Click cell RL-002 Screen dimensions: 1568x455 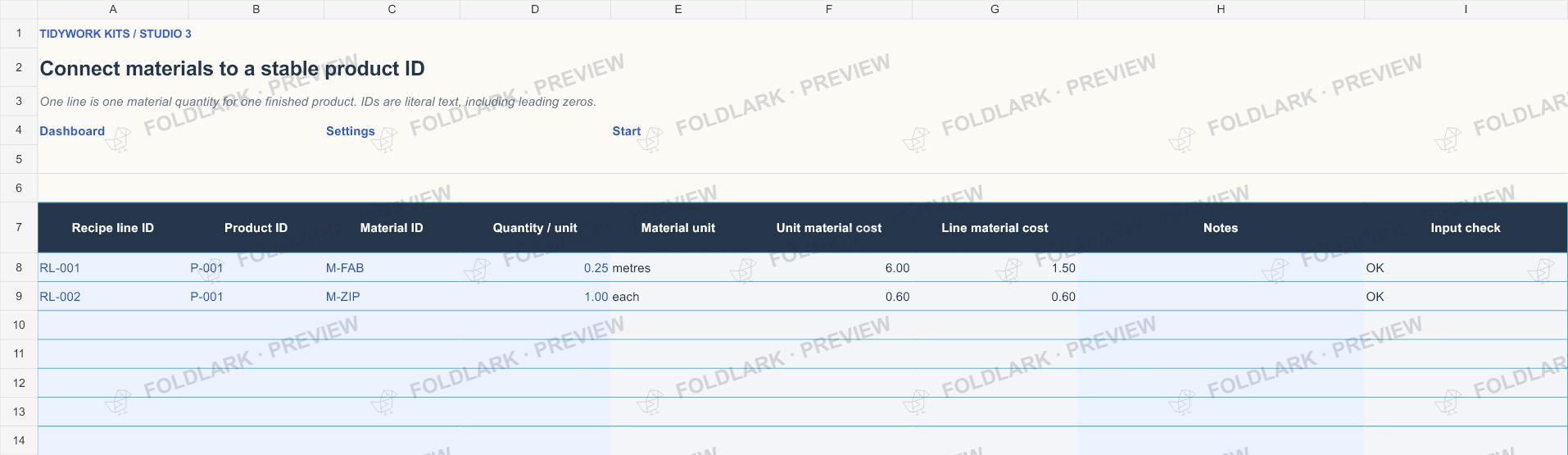click(x=113, y=297)
